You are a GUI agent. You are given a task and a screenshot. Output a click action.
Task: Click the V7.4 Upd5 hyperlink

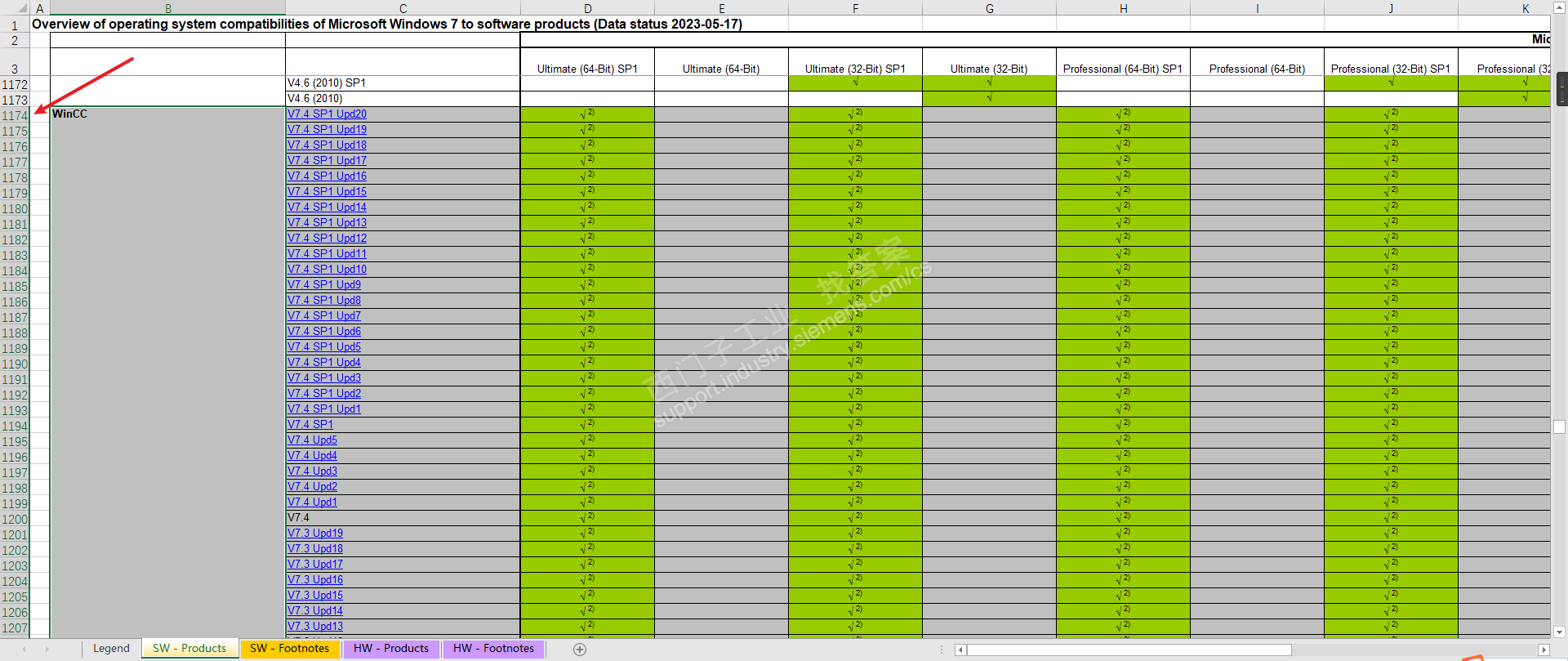coord(312,440)
